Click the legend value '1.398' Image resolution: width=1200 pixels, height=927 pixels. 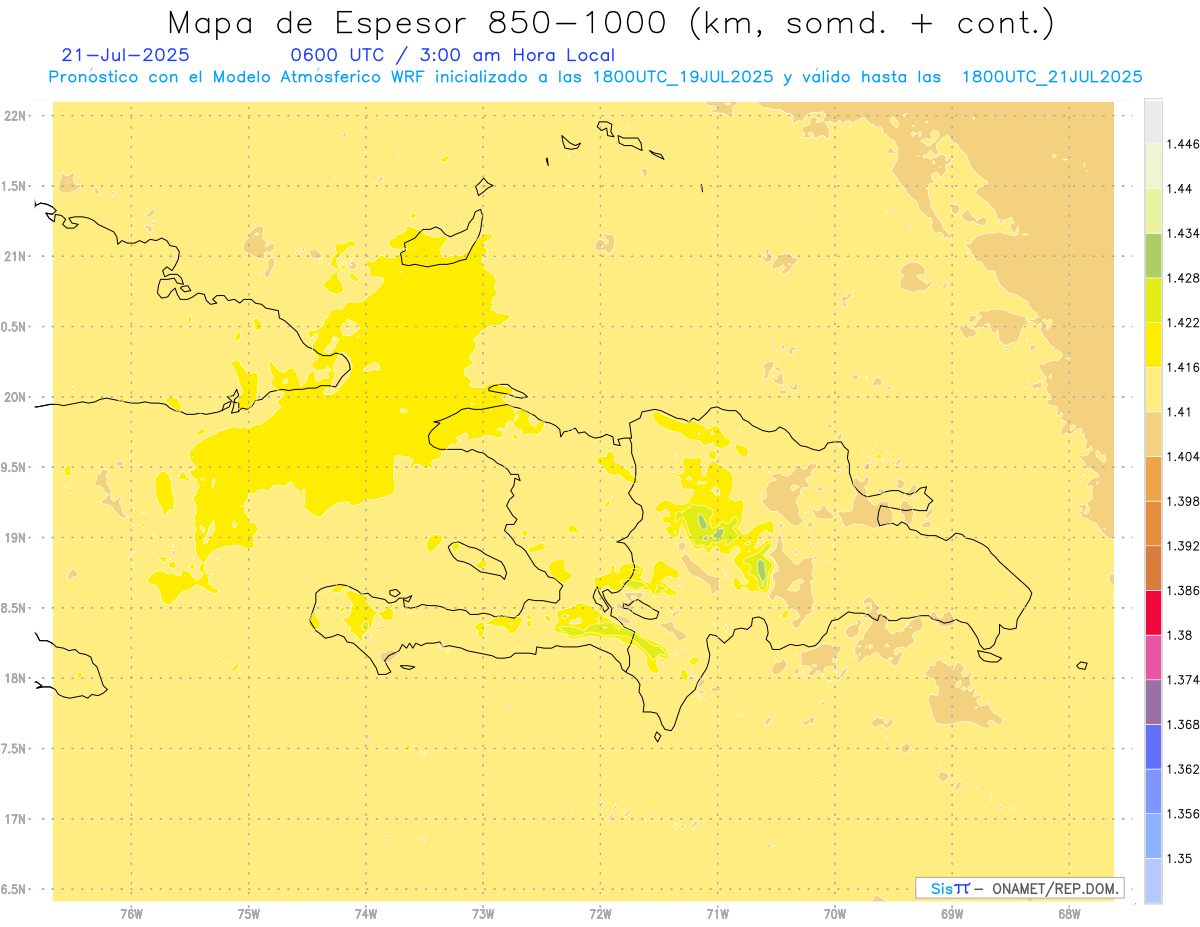tap(1182, 501)
